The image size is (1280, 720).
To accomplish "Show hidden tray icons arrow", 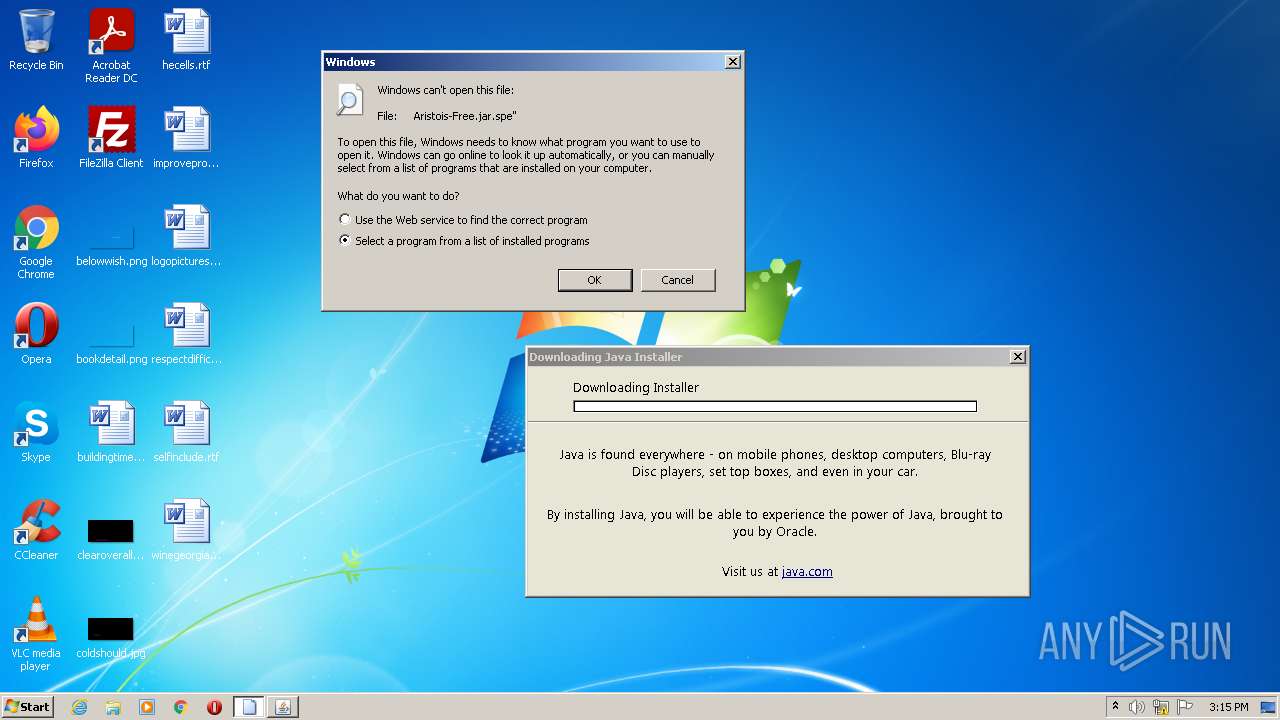I will pyautogui.click(x=1115, y=707).
